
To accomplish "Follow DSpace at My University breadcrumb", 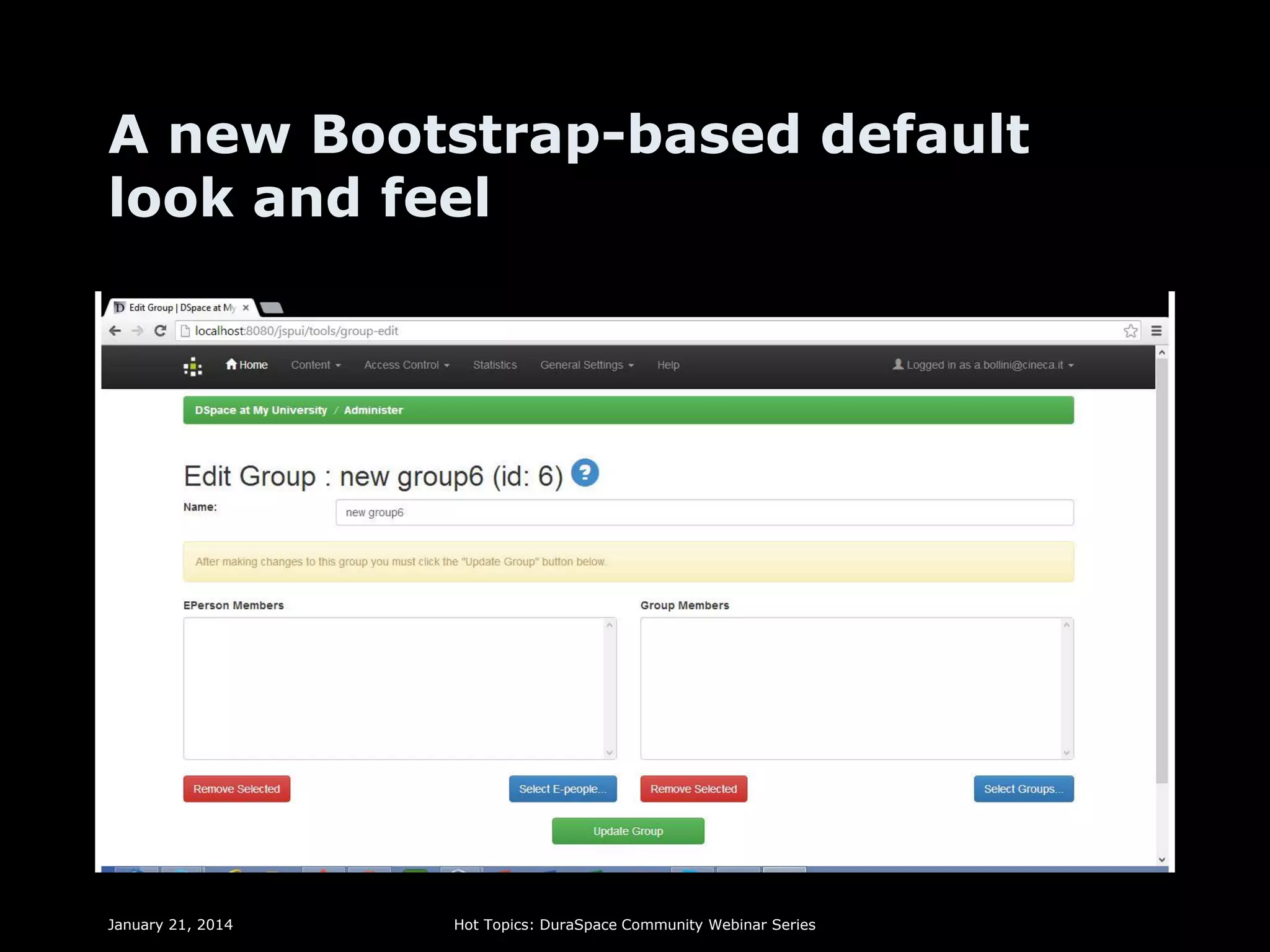I will coord(261,410).
